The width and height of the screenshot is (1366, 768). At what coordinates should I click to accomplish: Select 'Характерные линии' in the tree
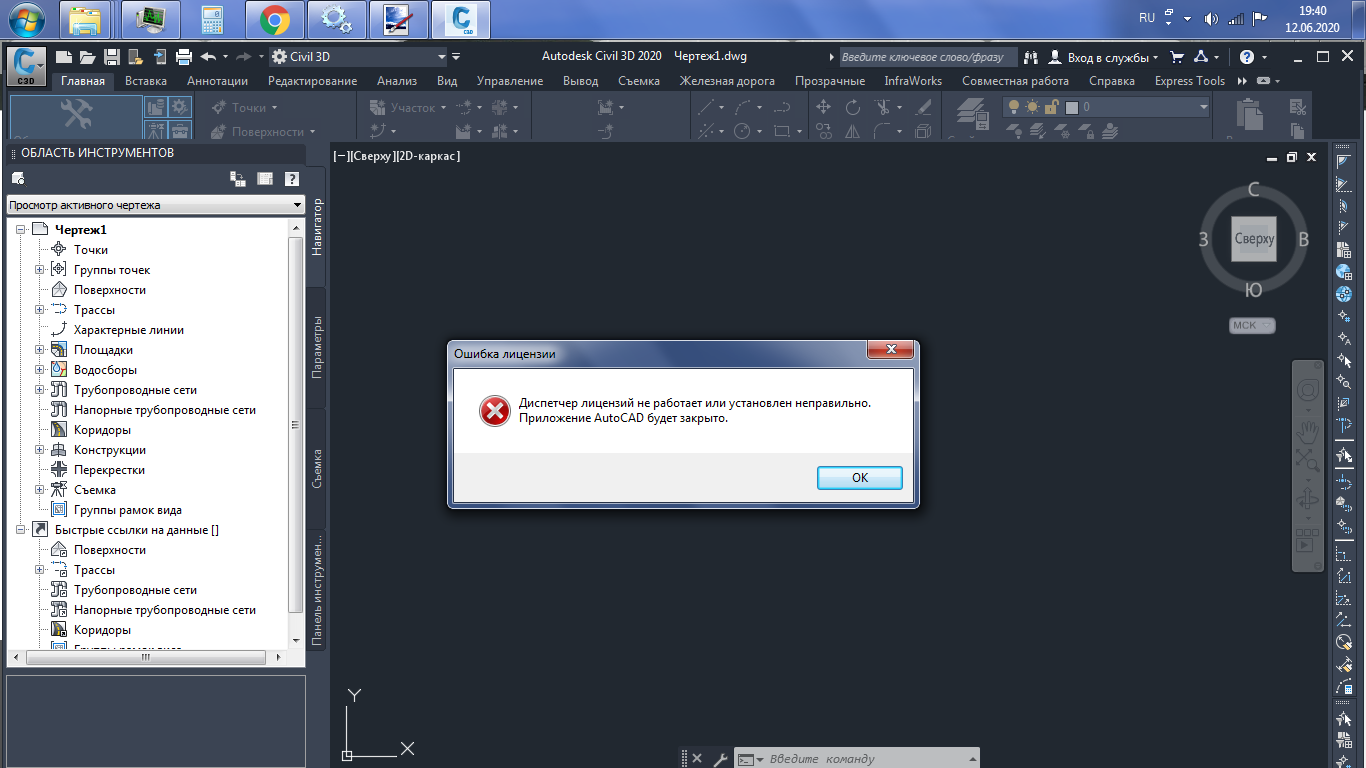click(129, 330)
